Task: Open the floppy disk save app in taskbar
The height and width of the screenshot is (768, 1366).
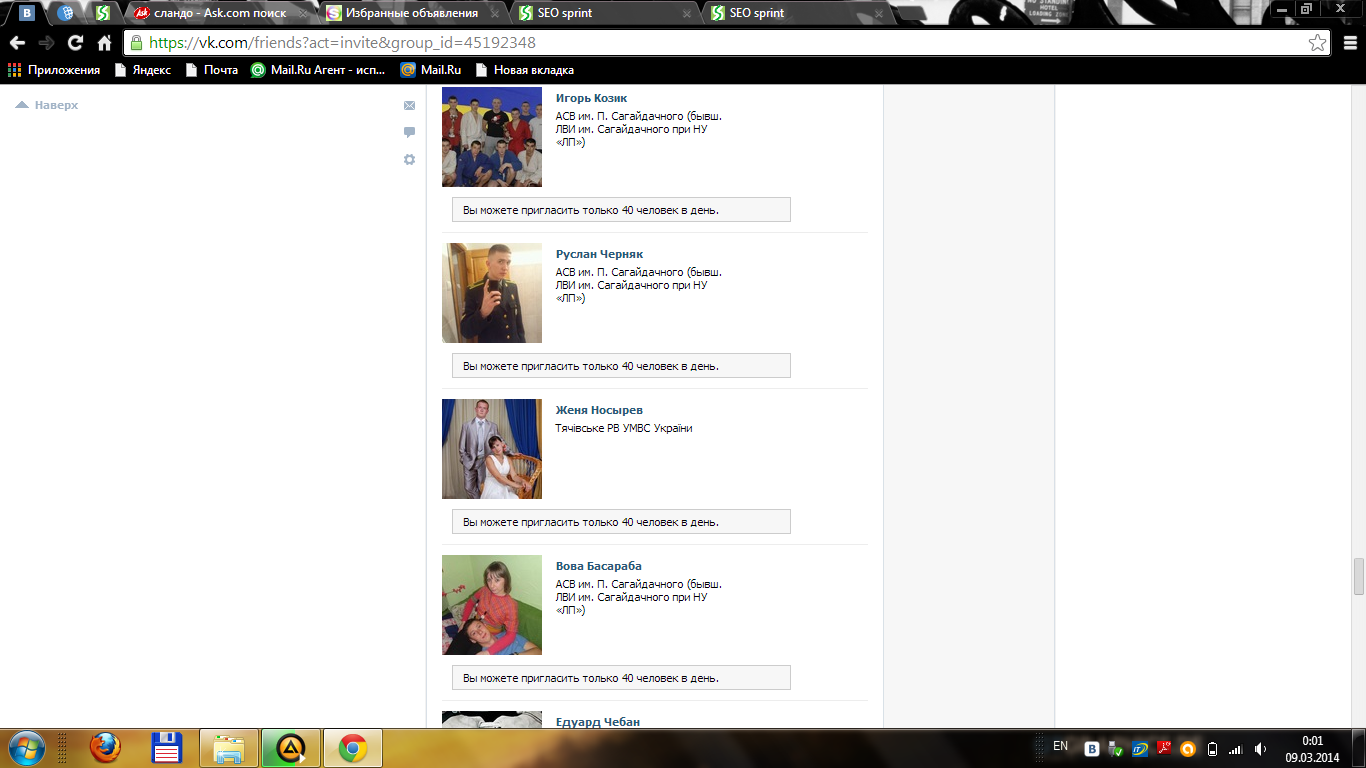Action: 166,748
